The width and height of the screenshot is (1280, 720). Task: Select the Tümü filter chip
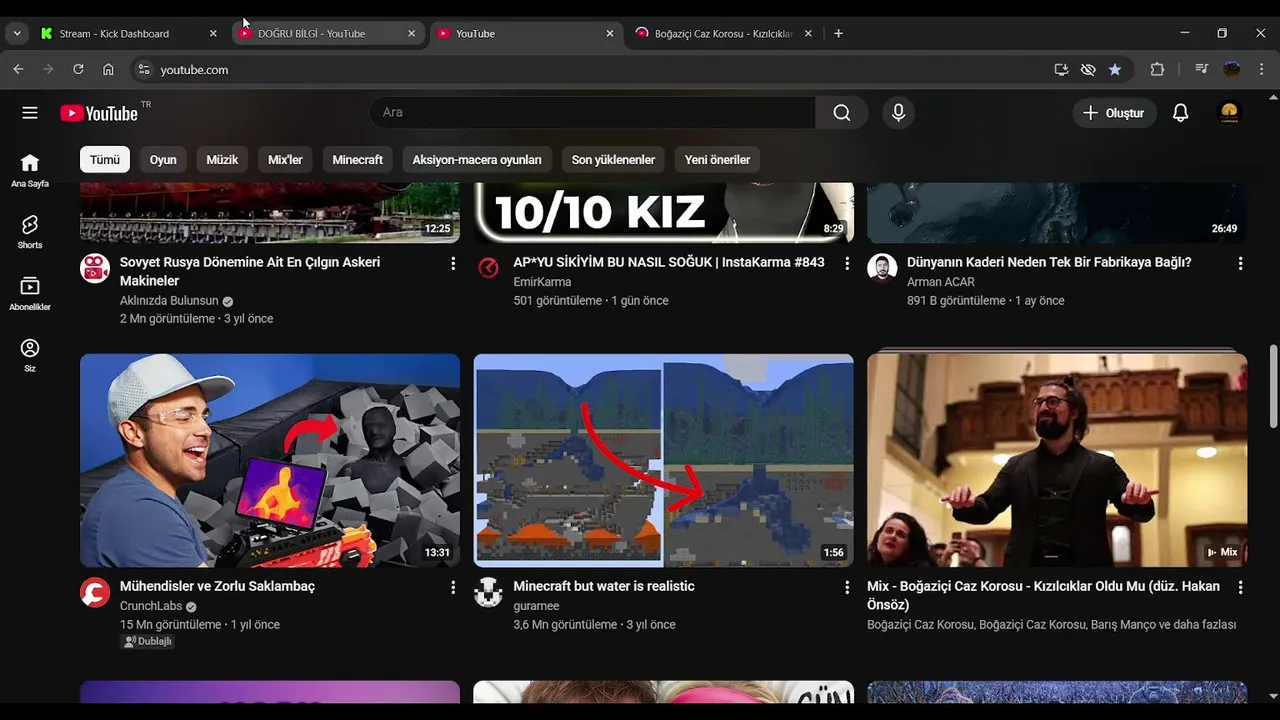click(105, 160)
